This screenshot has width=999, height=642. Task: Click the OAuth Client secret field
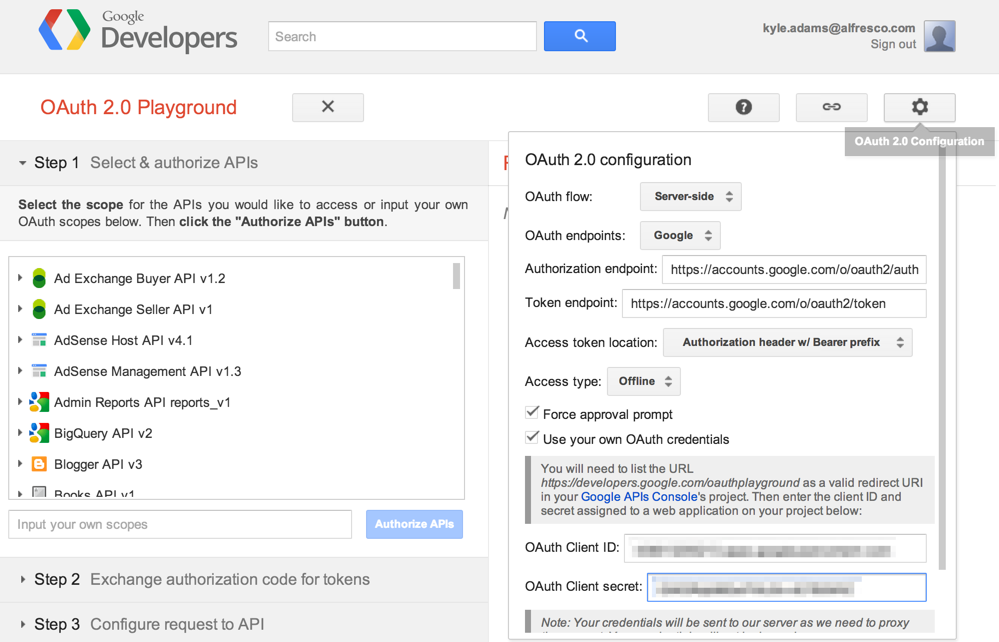pos(787,587)
